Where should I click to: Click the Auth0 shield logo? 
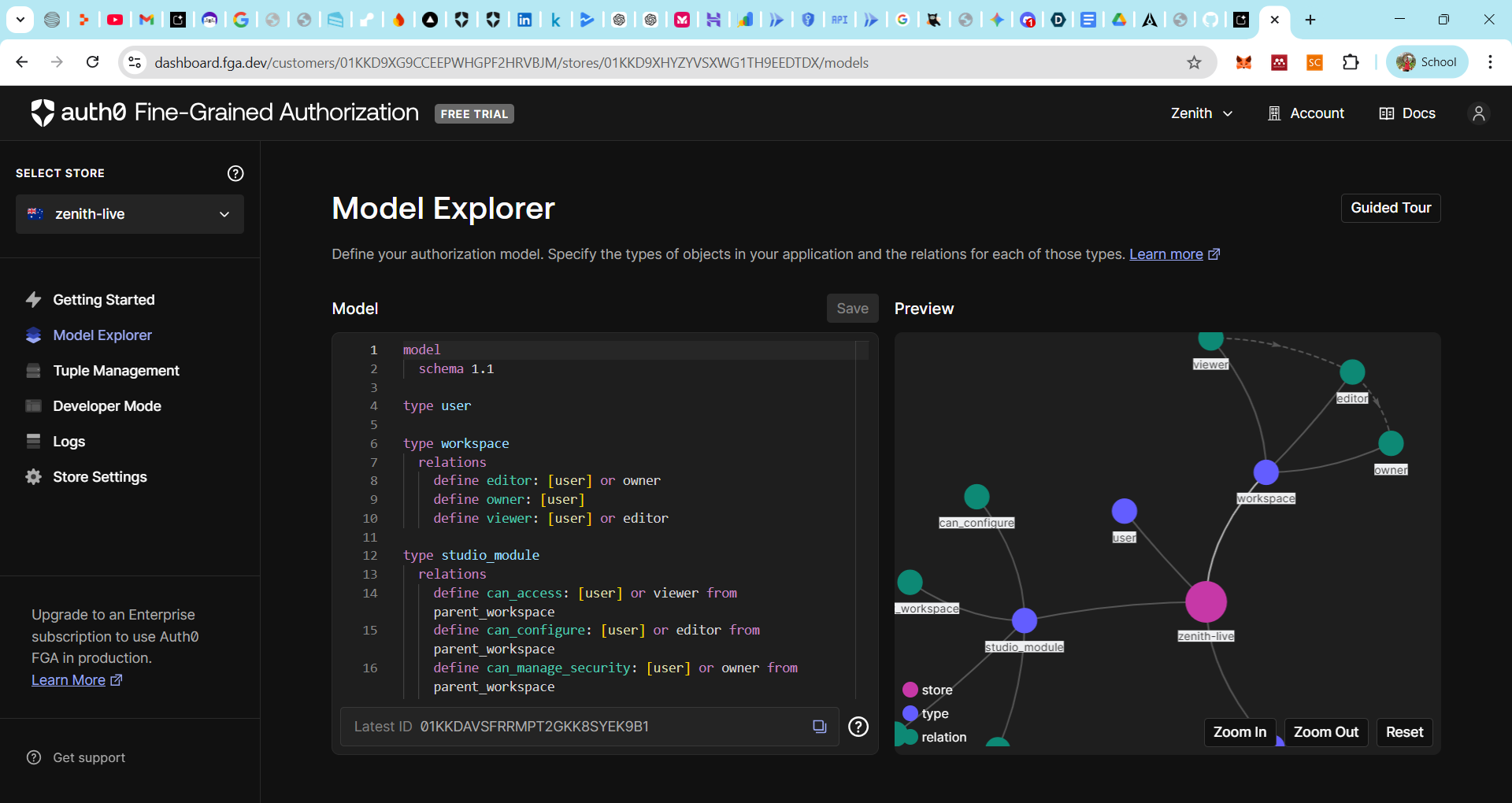pyautogui.click(x=43, y=113)
